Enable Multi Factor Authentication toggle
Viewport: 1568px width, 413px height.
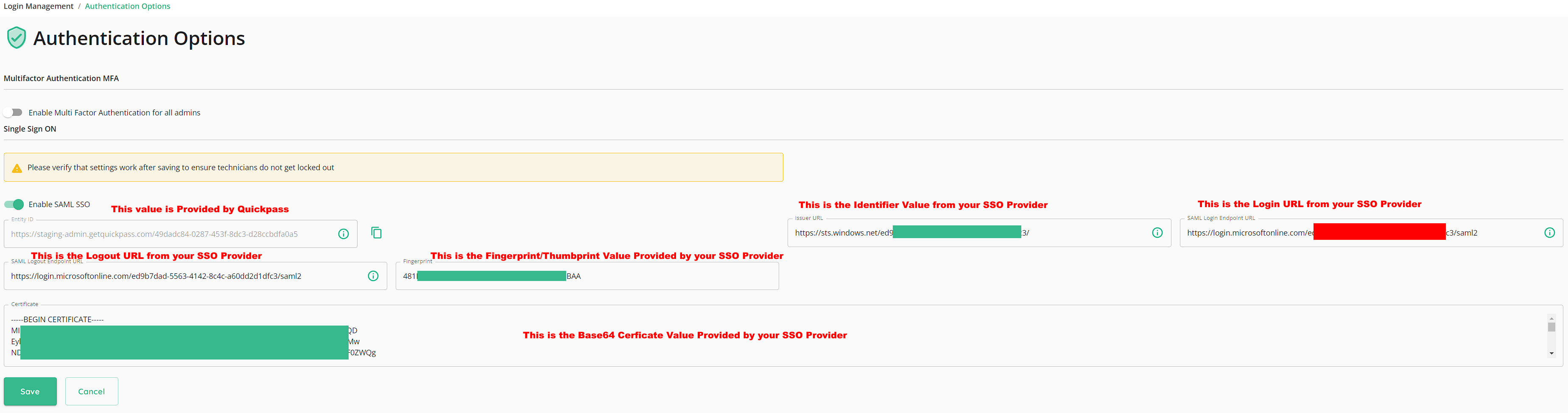pyautogui.click(x=14, y=112)
